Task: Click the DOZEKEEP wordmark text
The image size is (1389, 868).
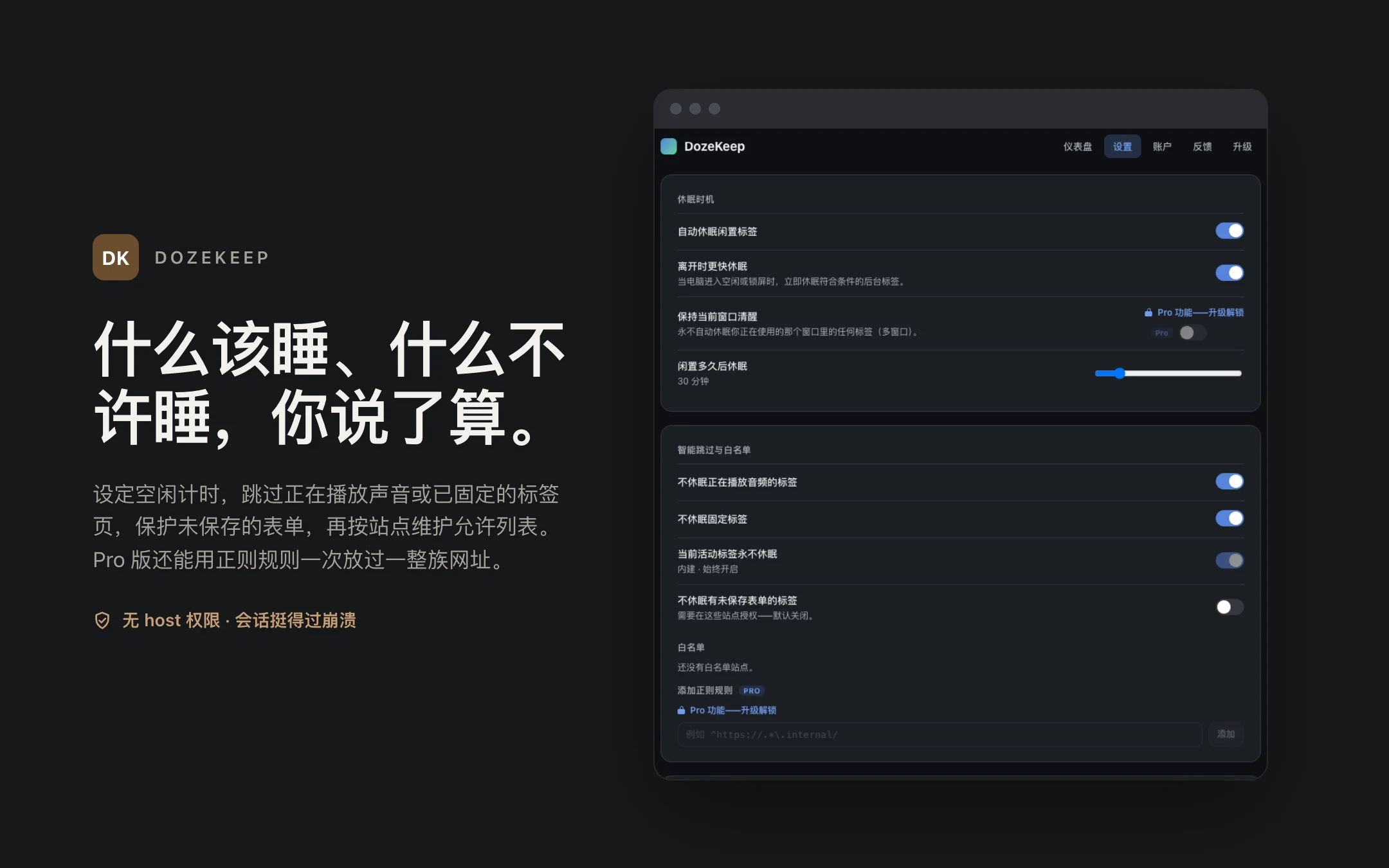Action: click(212, 258)
